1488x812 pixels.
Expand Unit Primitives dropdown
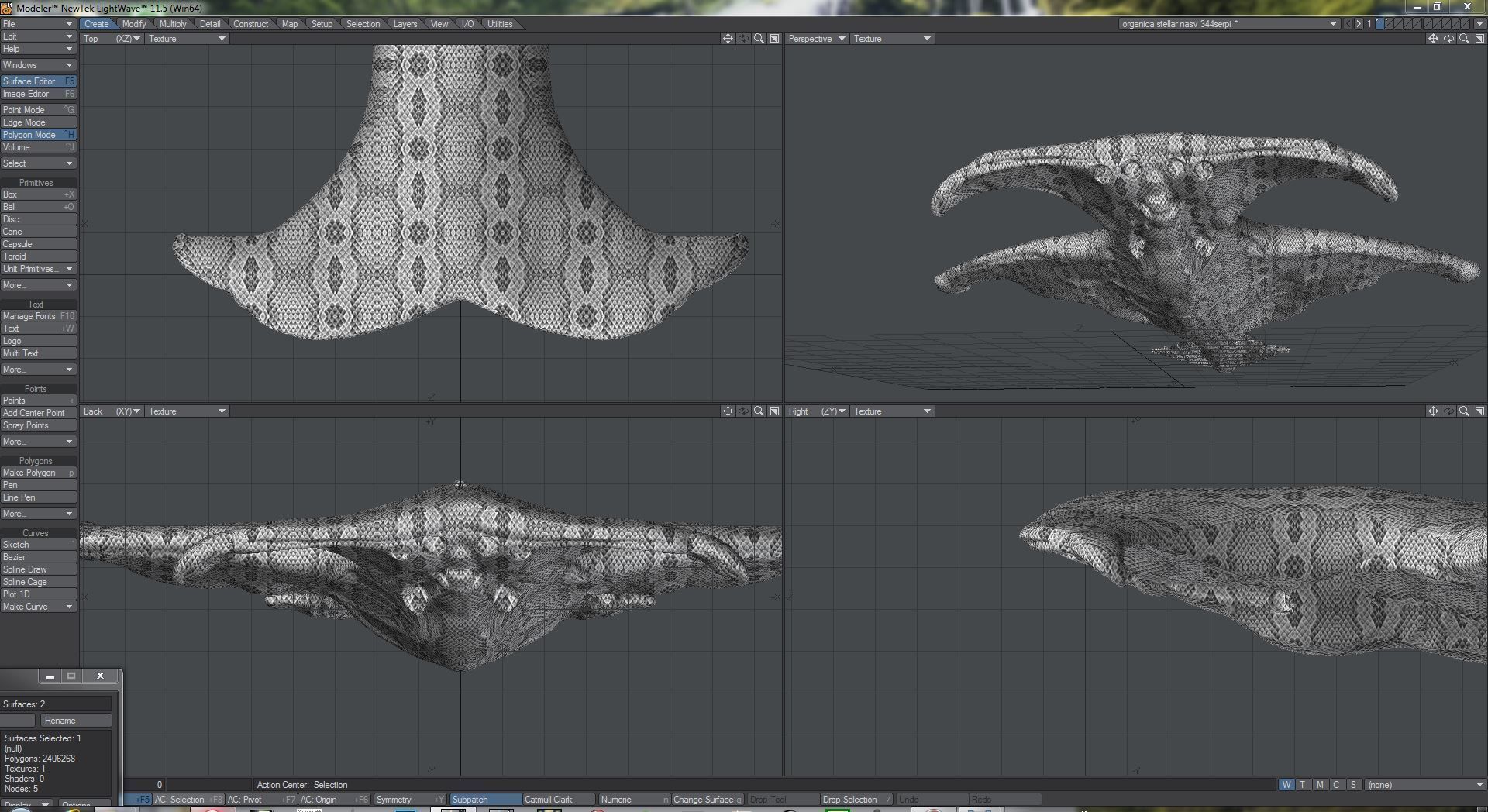point(38,269)
